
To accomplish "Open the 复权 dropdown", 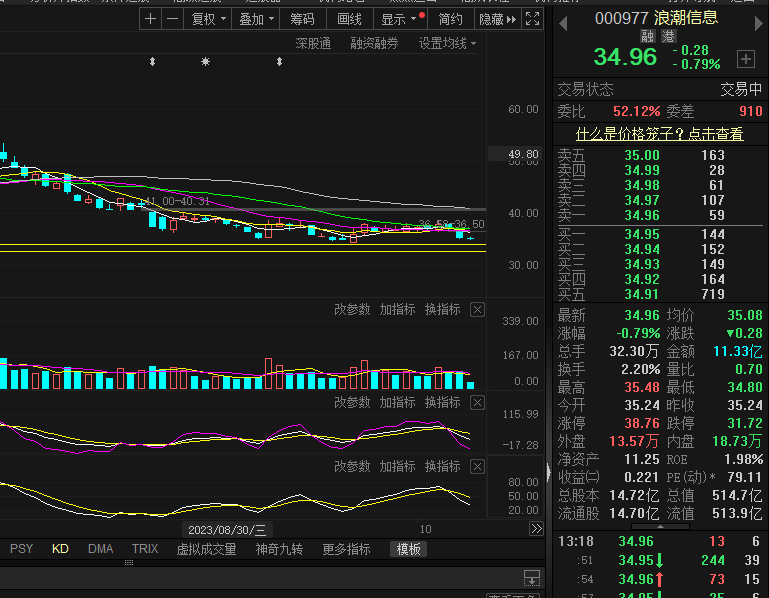I will tap(209, 19).
